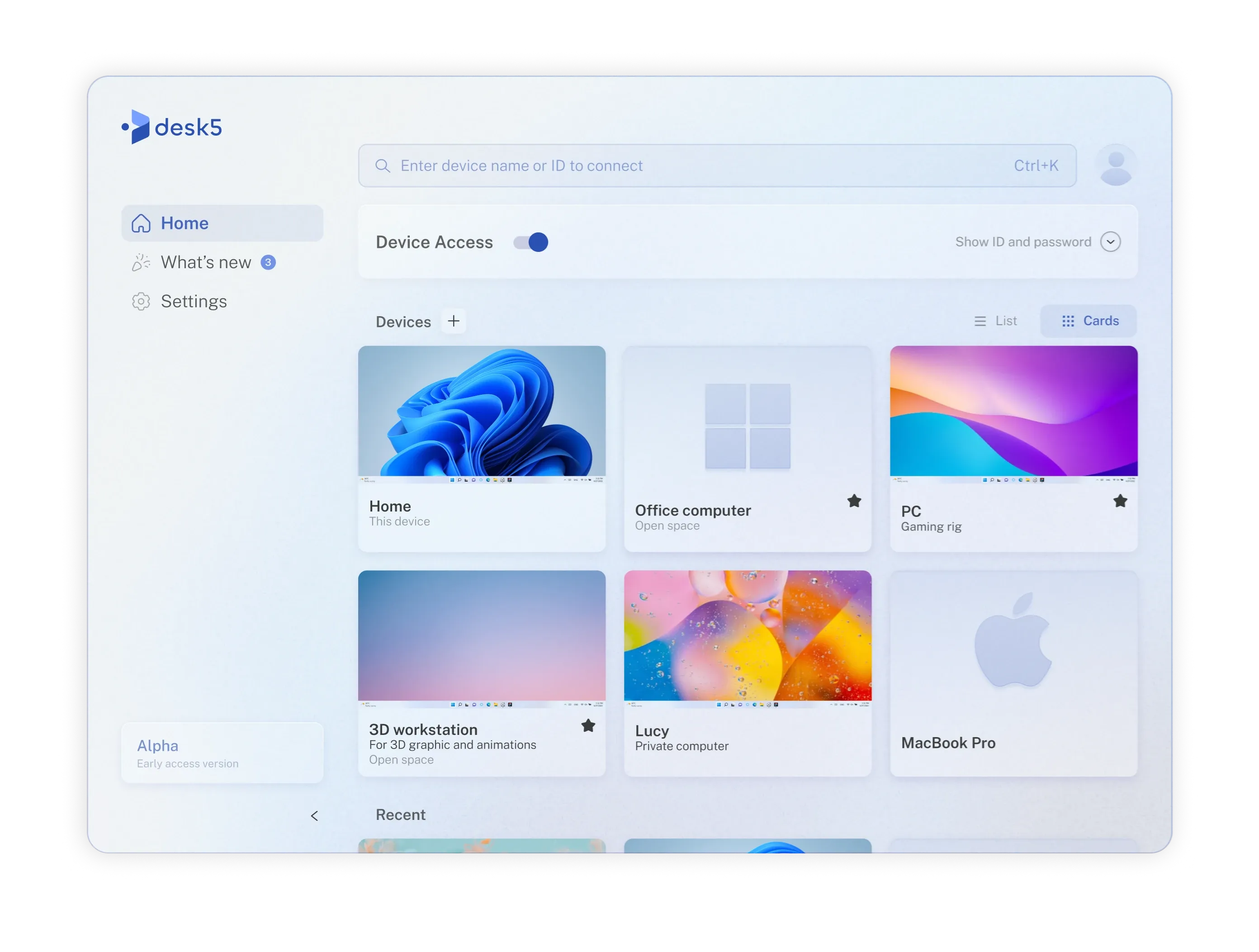The height and width of the screenshot is (952, 1259).
Task: Click the Windows logo on Office computer card
Action: coord(748,426)
